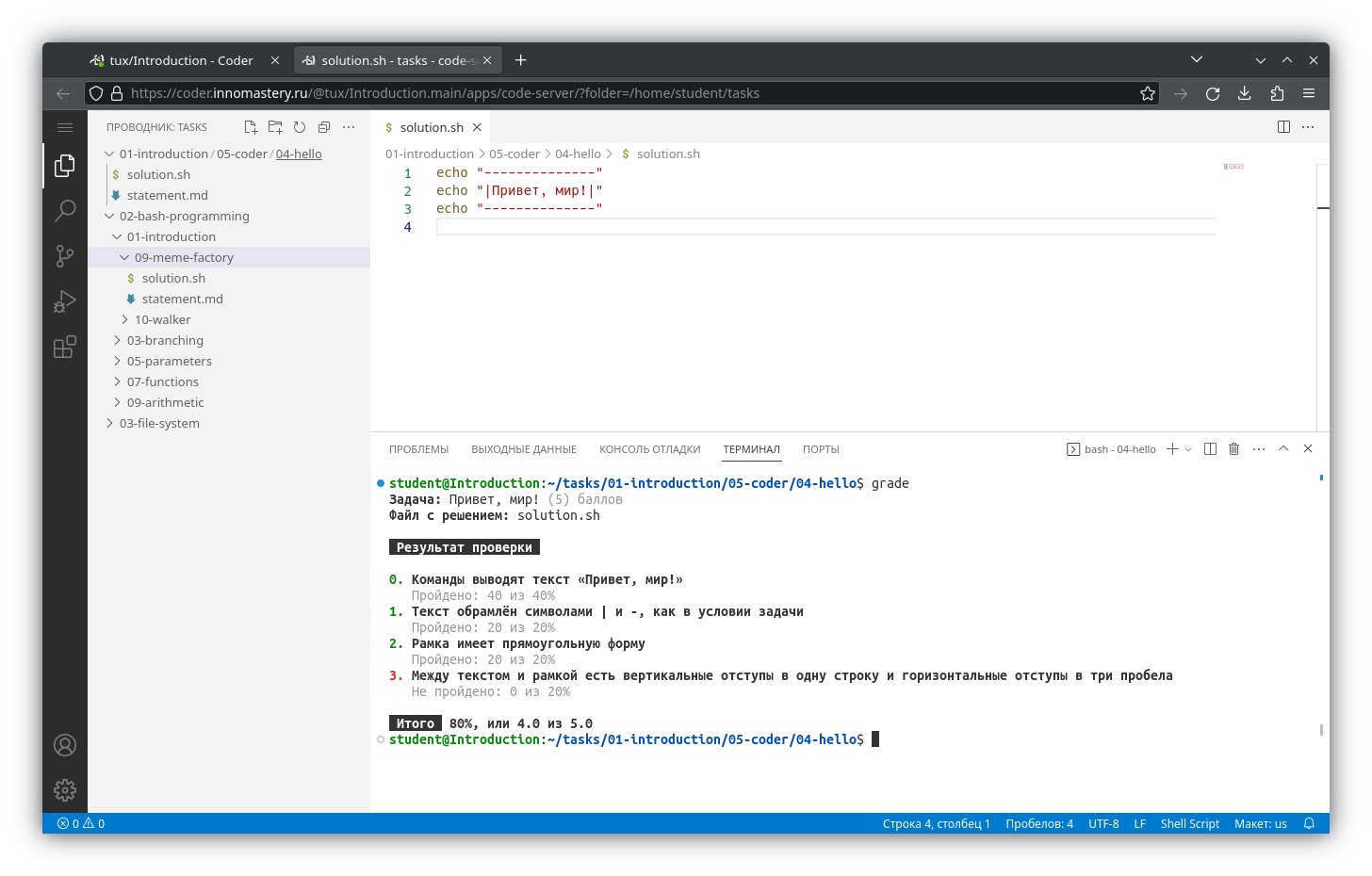Open the Extensions view

tap(64, 347)
